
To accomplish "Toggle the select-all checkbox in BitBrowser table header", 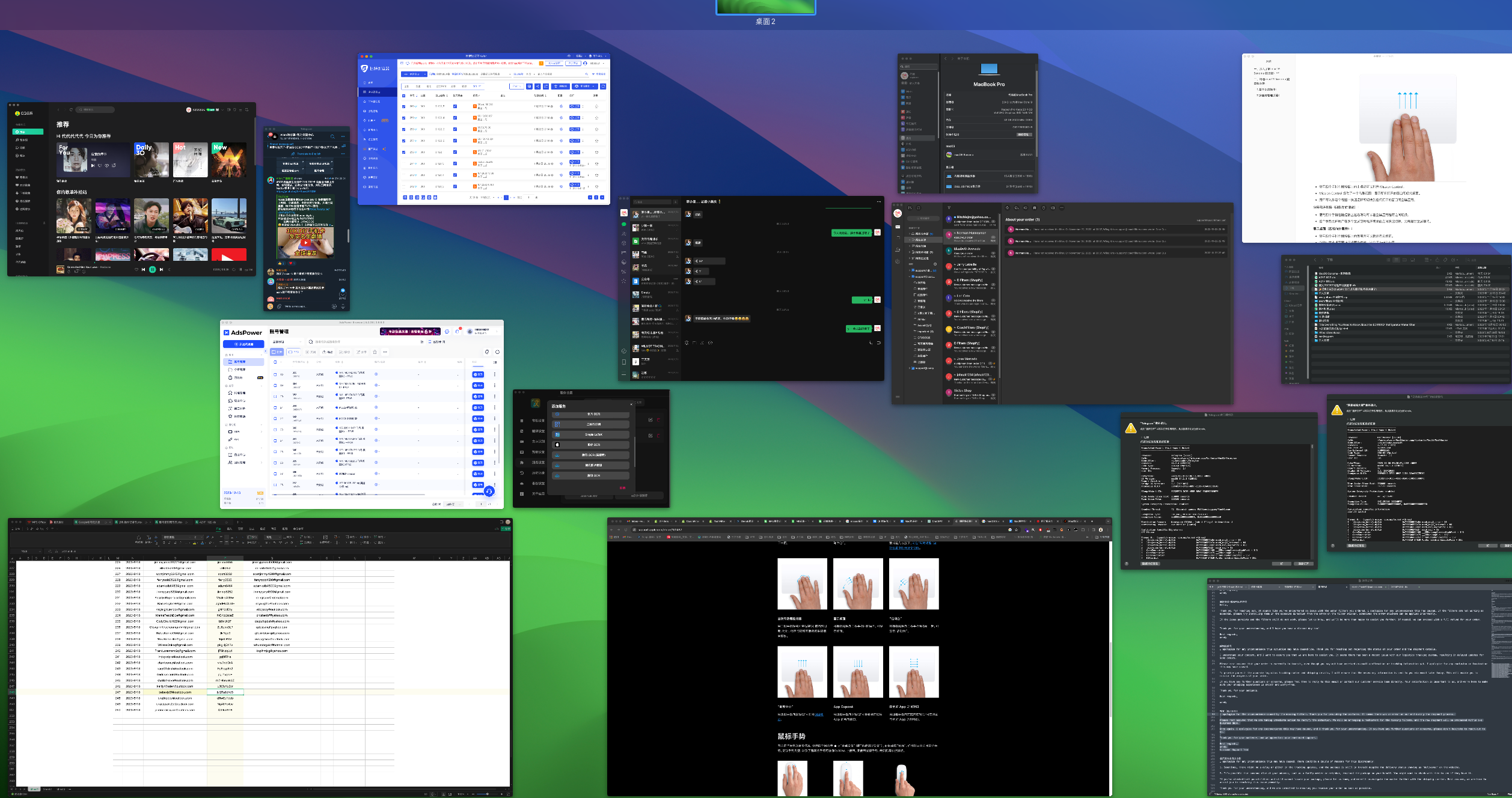I will [x=403, y=96].
